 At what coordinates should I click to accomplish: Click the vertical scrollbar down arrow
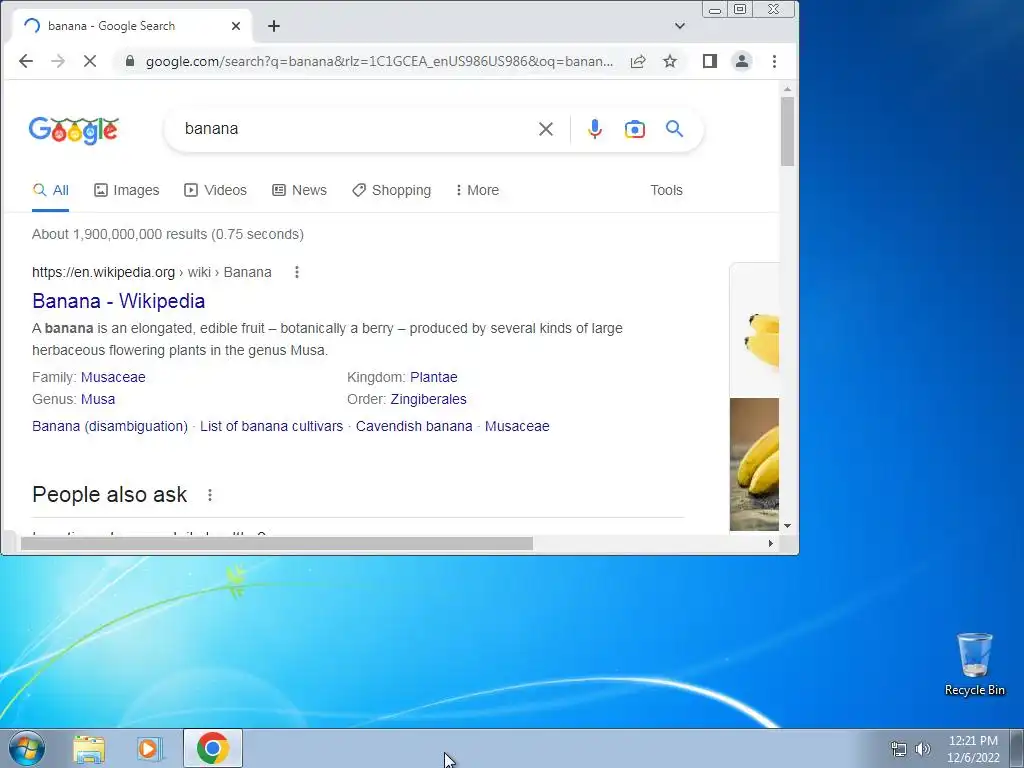tap(787, 526)
